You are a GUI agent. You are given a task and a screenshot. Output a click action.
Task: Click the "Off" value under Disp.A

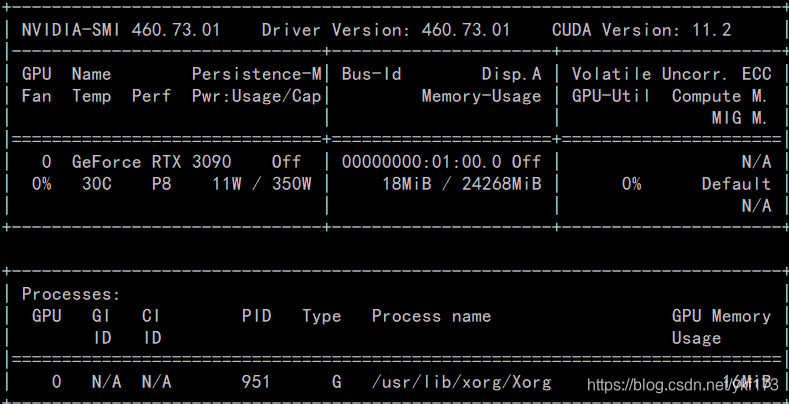[526, 161]
